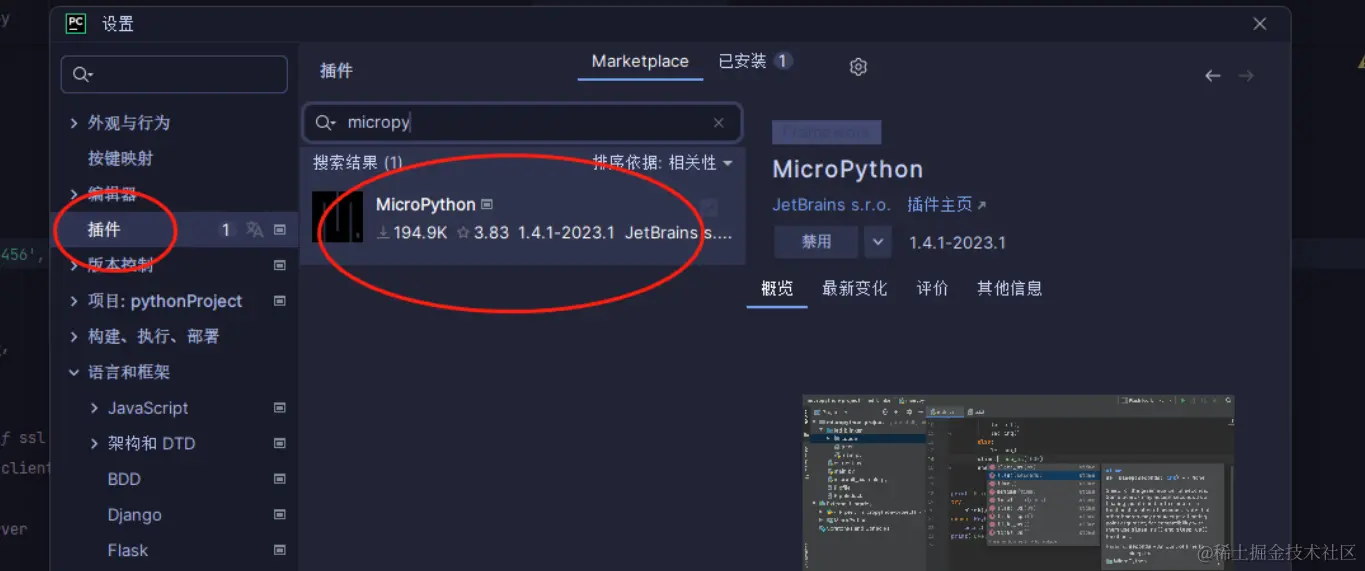Viewport: 1365px width, 571px height.
Task: Switch to the 已安装 tab
Action: pyautogui.click(x=755, y=61)
